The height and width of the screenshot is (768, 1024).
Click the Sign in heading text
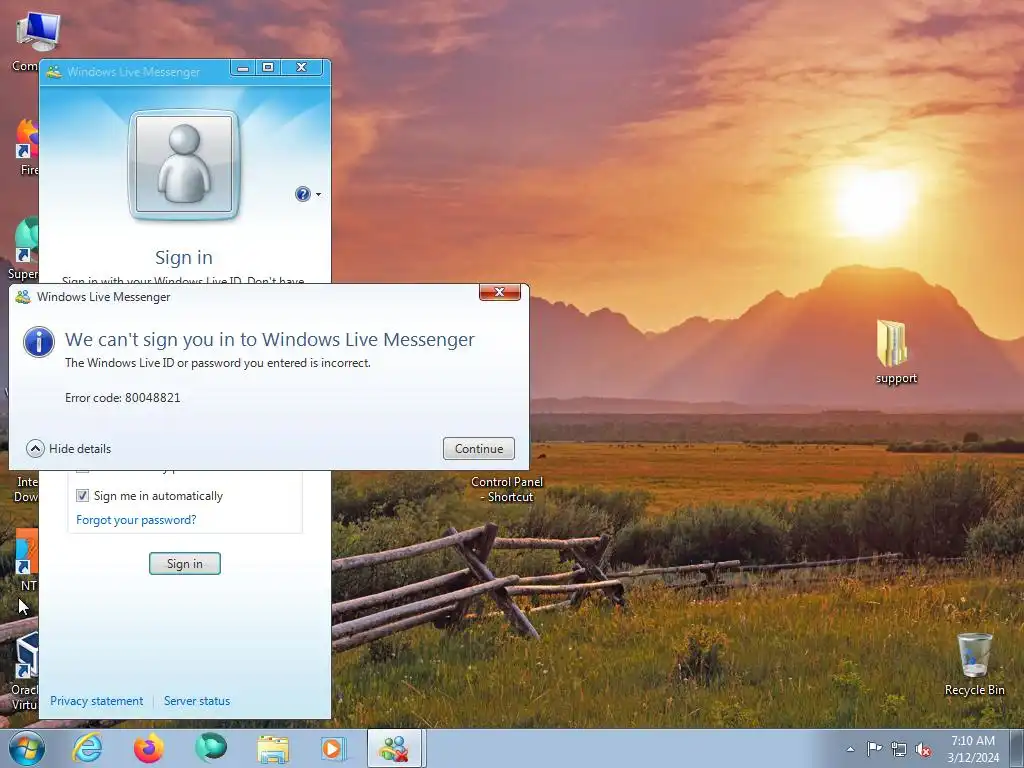(184, 257)
